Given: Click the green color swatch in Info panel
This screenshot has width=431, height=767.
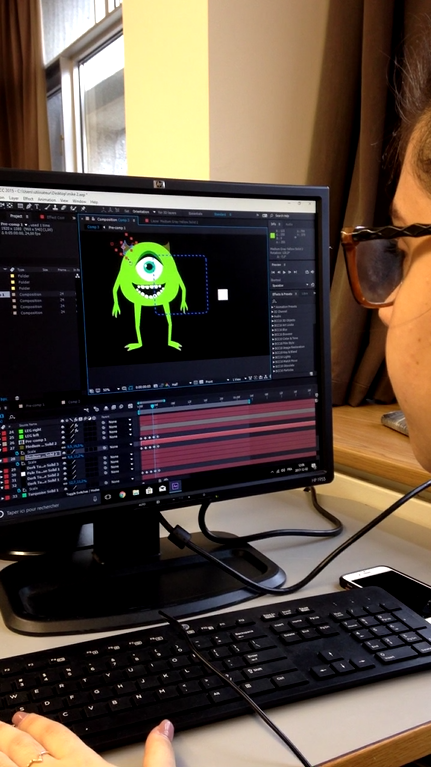Looking at the screenshot, I should [x=272, y=235].
